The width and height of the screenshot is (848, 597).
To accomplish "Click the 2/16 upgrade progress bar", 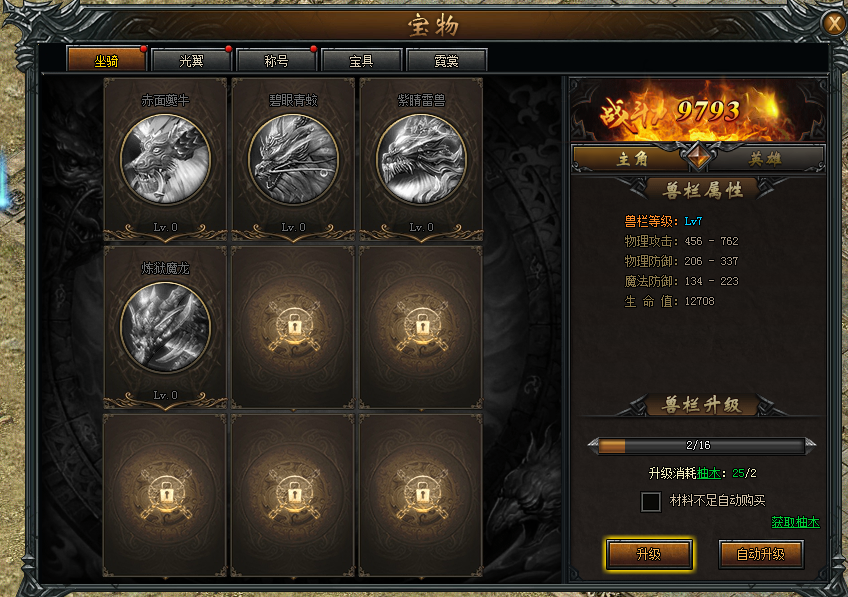I will click(x=701, y=446).
